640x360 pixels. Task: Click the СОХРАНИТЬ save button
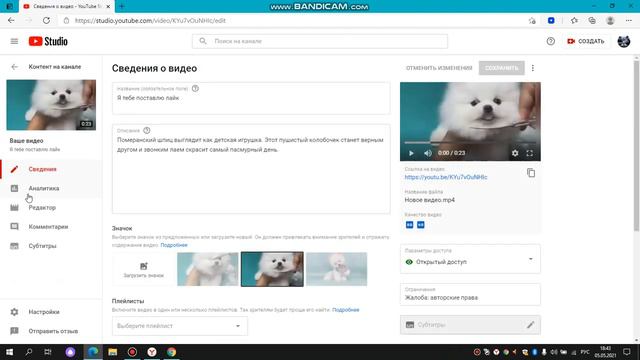point(501,68)
